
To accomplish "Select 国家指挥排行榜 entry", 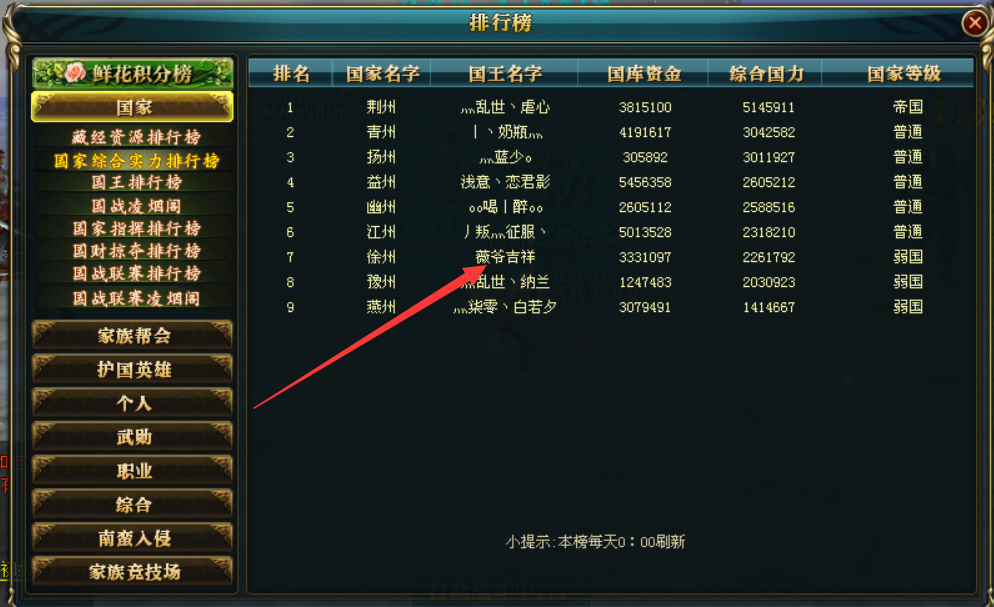I will point(136,228).
